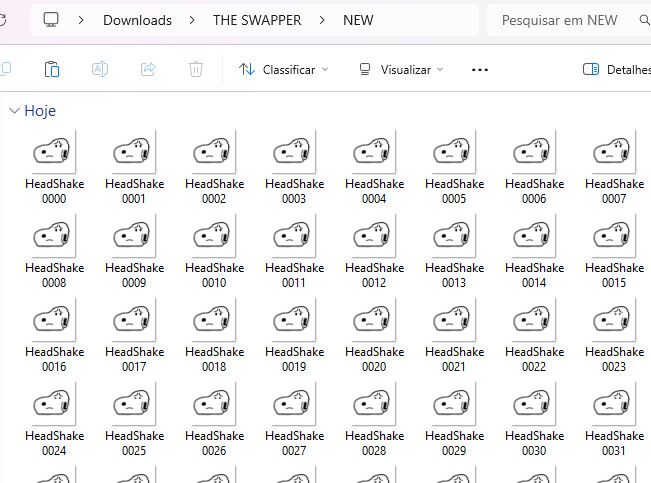Image resolution: width=651 pixels, height=483 pixels.
Task: Click the search magnifier icon
Action: pyautogui.click(x=643, y=20)
